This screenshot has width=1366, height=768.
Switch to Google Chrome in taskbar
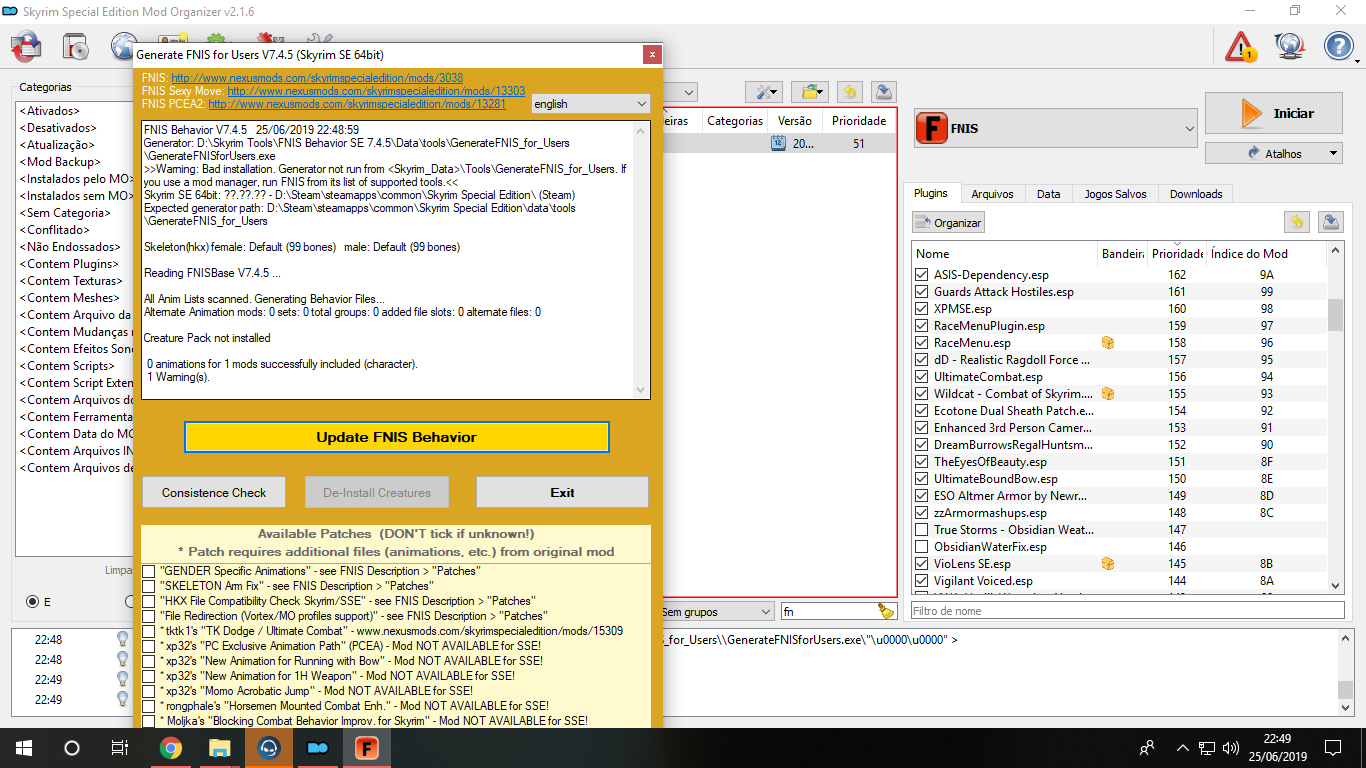171,748
